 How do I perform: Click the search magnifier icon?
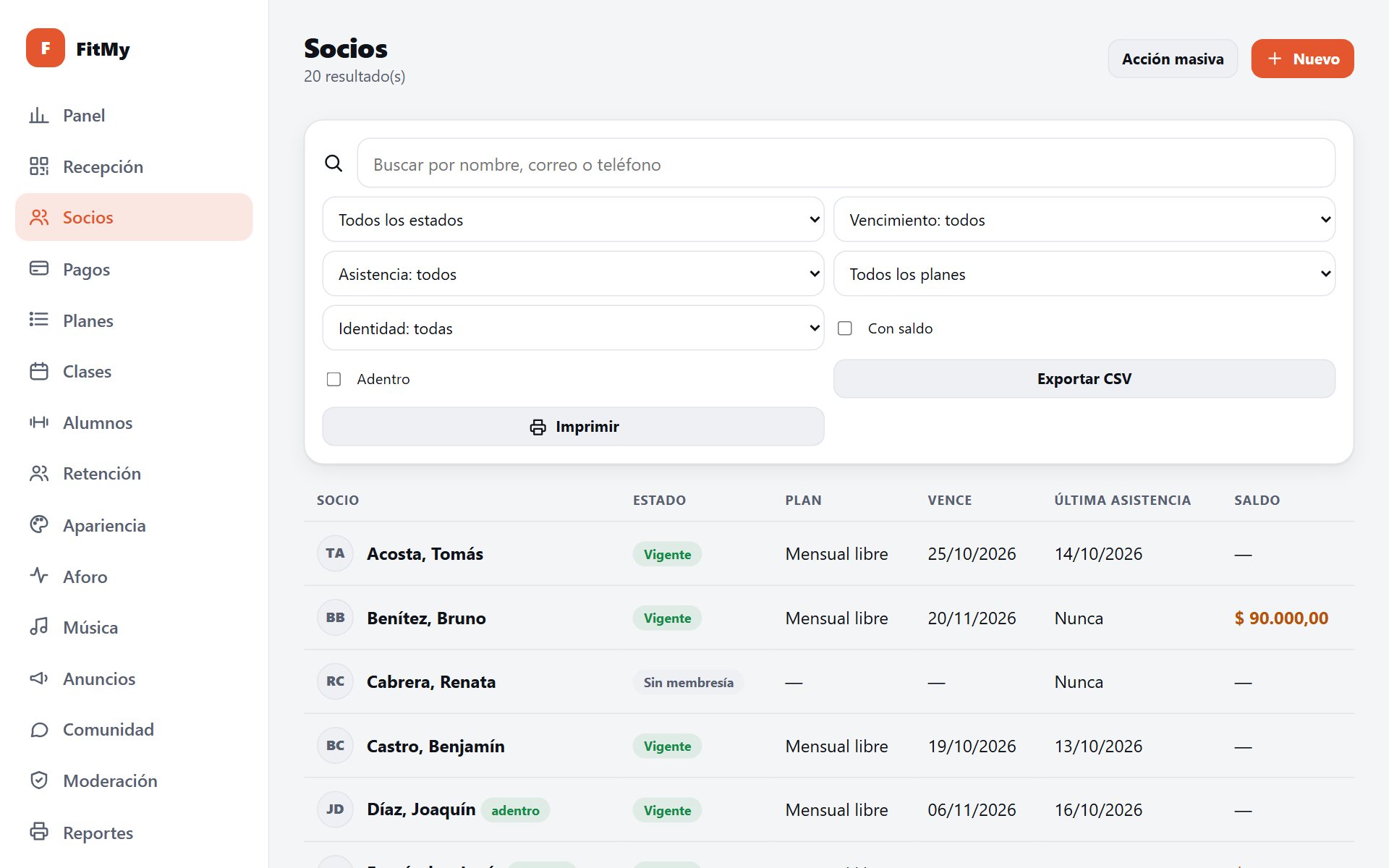(334, 163)
